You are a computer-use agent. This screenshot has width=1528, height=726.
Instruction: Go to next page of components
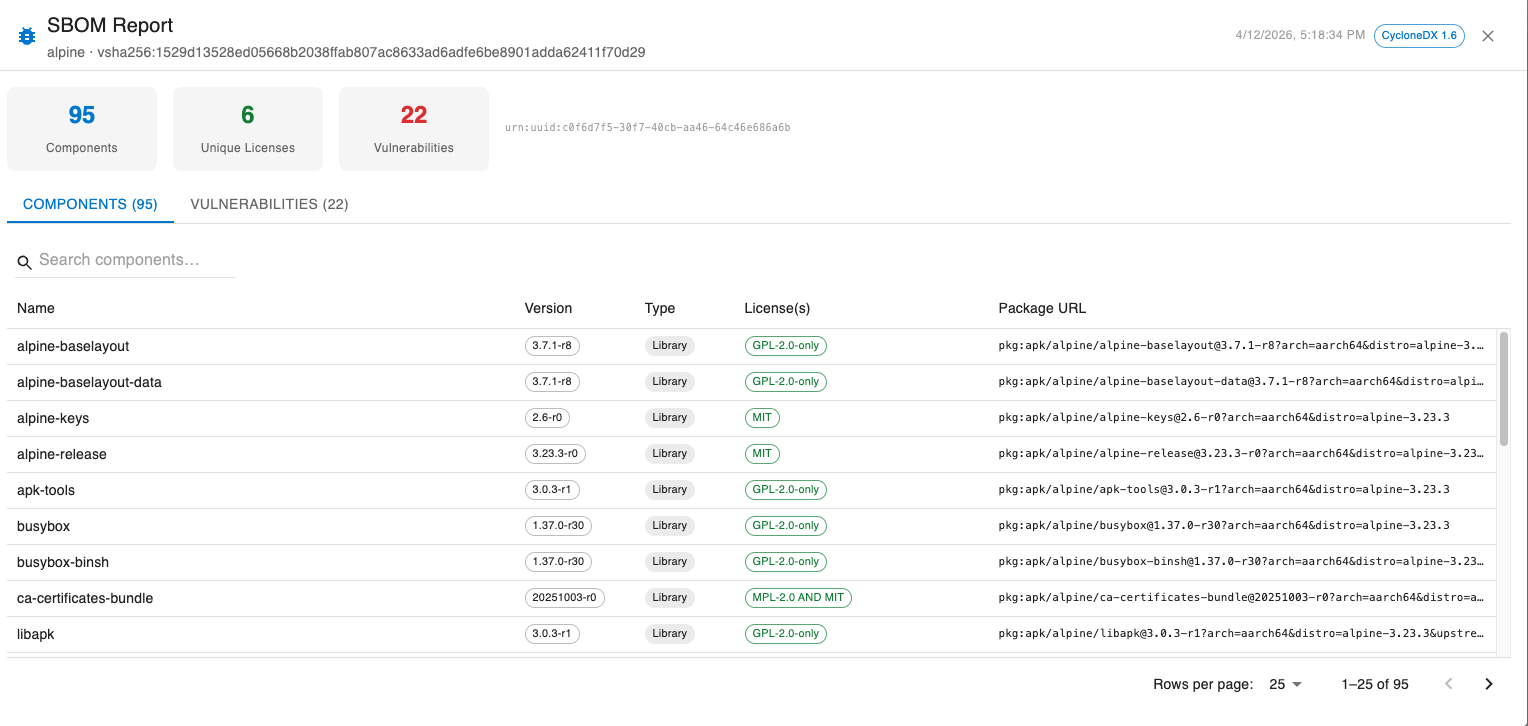click(1488, 684)
